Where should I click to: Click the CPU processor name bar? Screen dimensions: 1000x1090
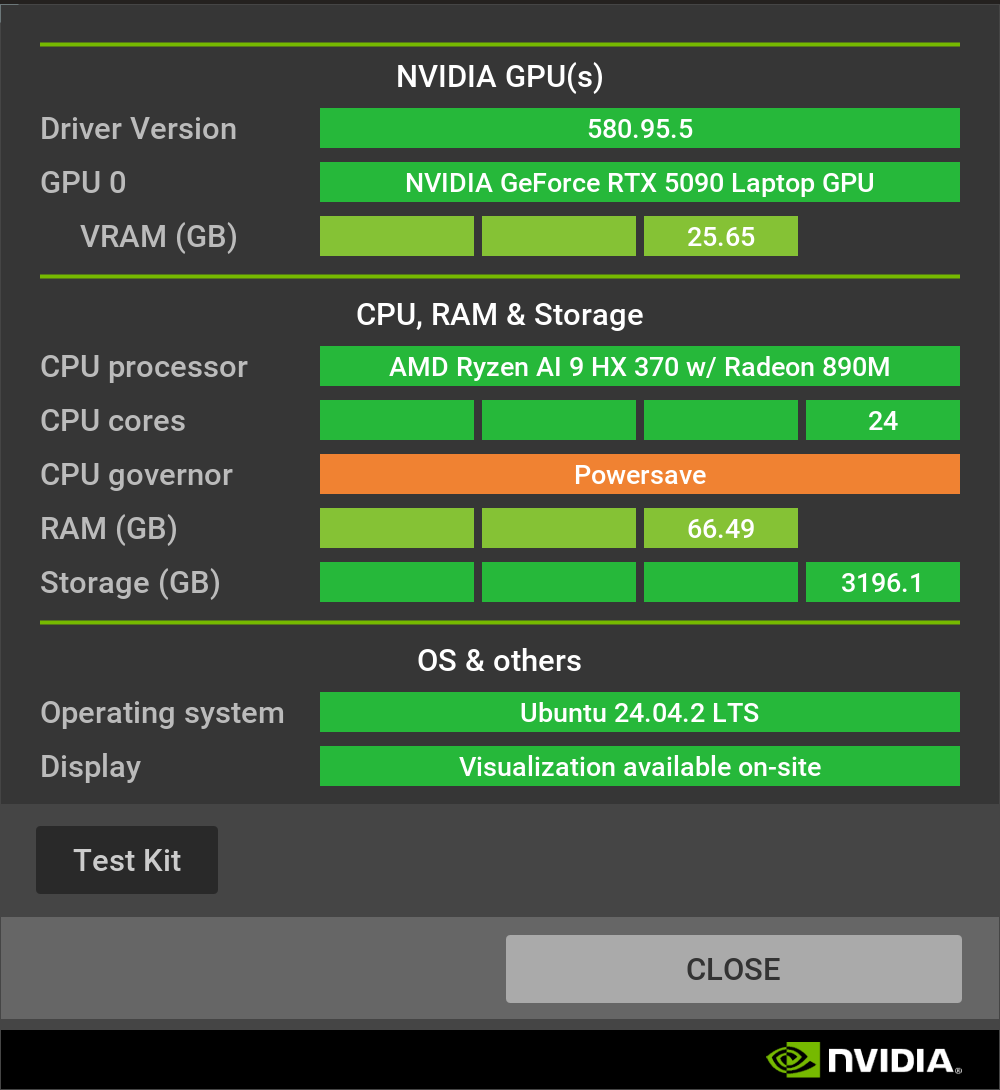(640, 367)
